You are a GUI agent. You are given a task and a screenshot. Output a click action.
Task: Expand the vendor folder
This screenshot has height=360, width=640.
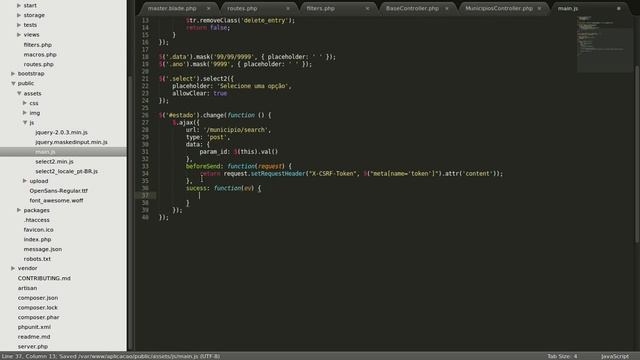(x=13, y=268)
